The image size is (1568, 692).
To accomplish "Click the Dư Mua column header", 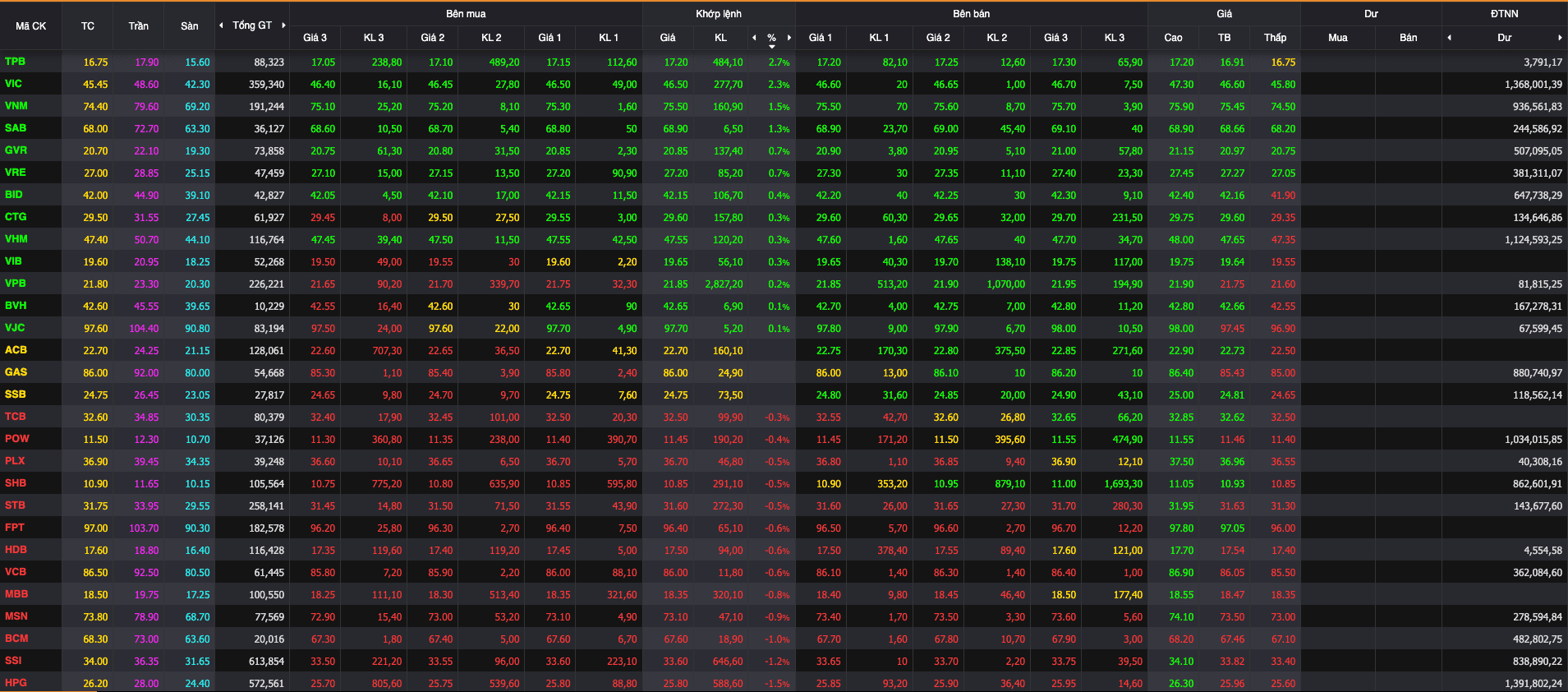I will pos(1337,38).
